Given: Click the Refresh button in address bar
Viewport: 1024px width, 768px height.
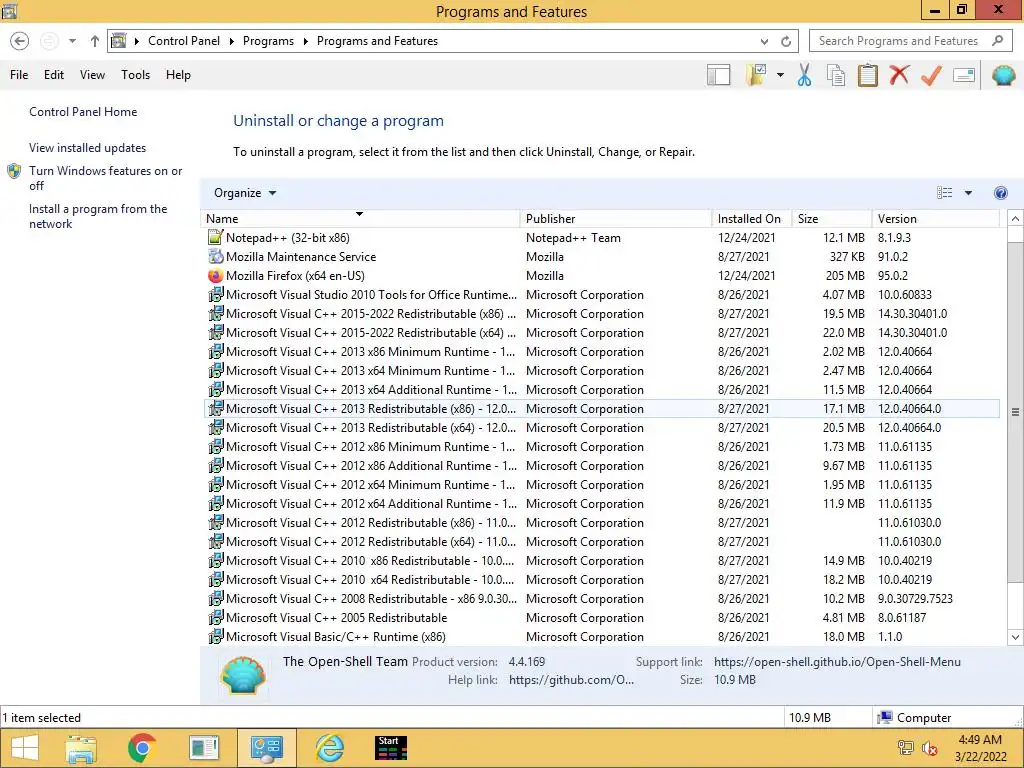Looking at the screenshot, I should click(786, 41).
